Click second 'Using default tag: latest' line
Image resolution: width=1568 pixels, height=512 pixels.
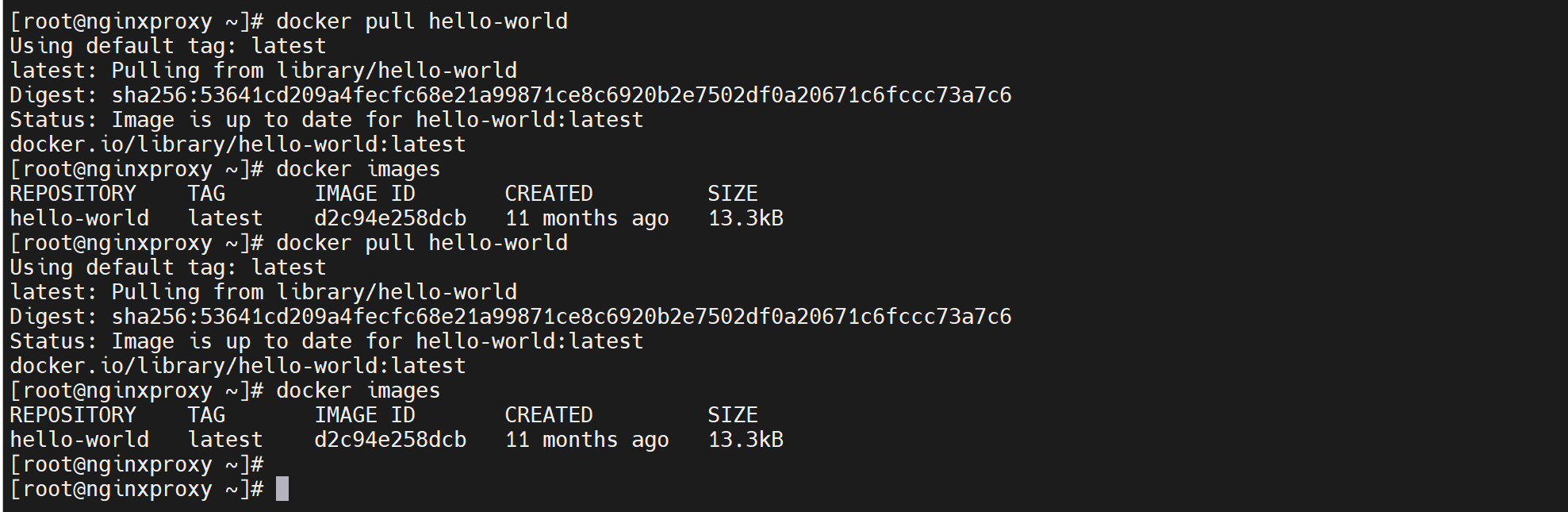point(167,268)
